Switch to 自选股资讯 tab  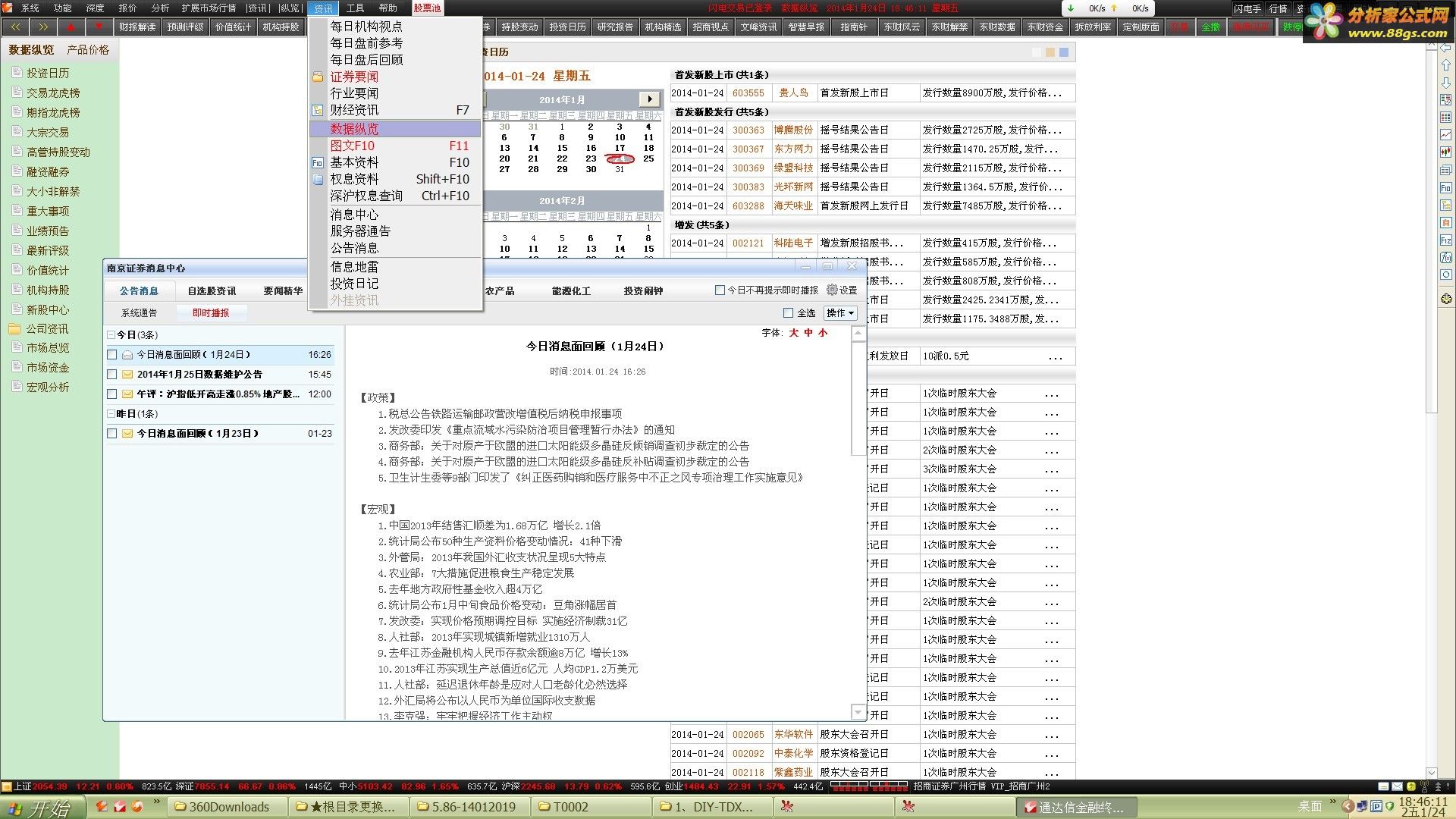click(x=212, y=291)
